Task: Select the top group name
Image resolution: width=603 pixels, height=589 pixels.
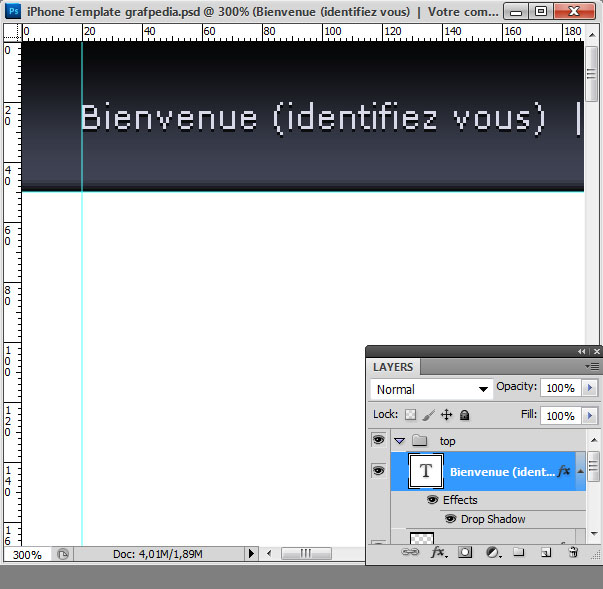Action: 447,441
